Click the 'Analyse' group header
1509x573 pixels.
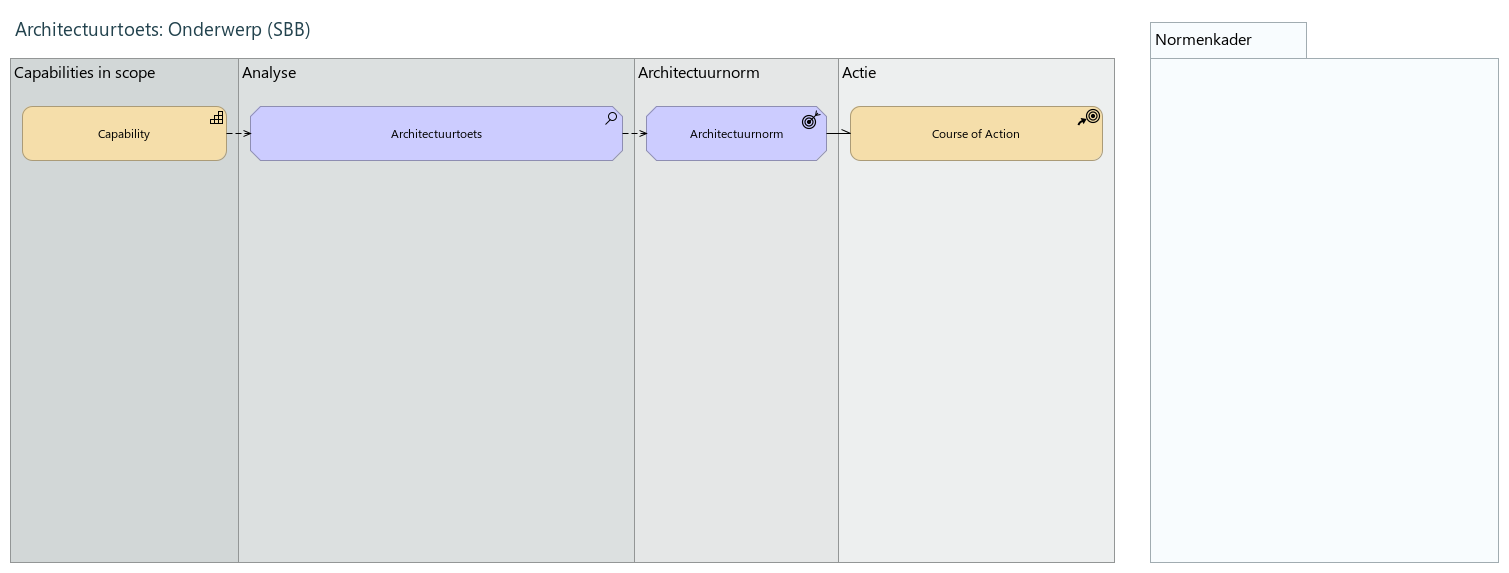click(269, 73)
